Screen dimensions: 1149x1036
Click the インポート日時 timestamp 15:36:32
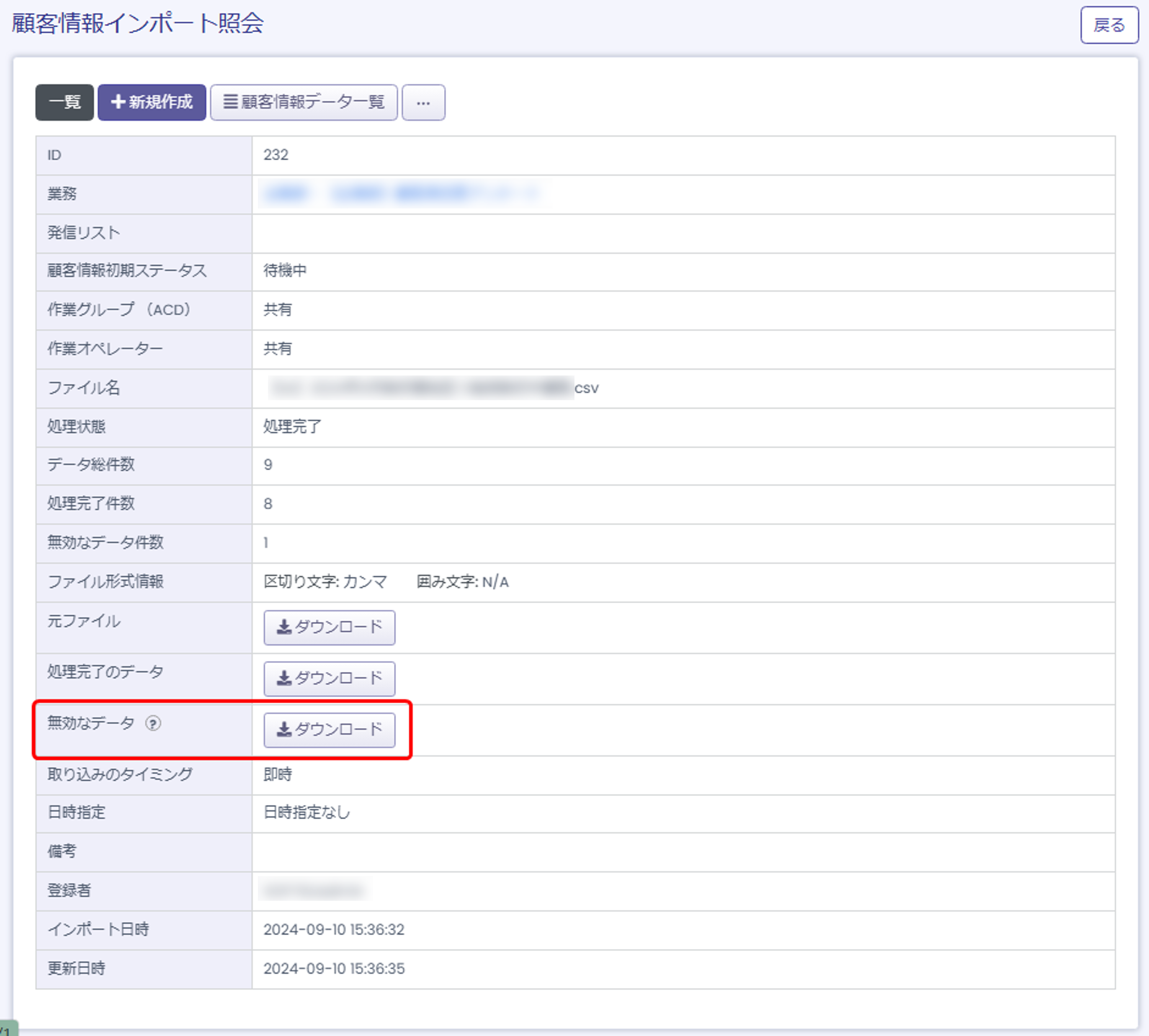[x=334, y=930]
